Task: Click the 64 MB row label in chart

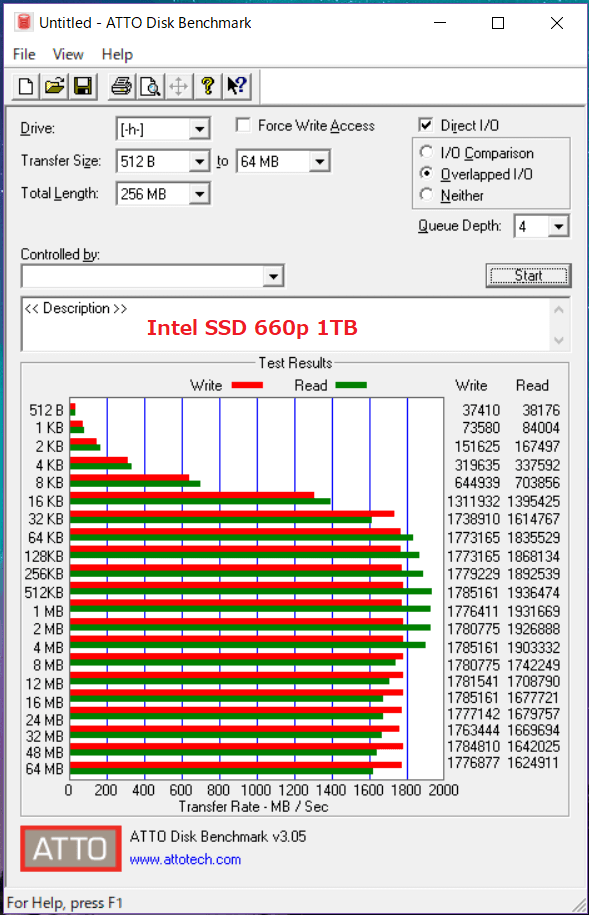Action: click(44, 769)
